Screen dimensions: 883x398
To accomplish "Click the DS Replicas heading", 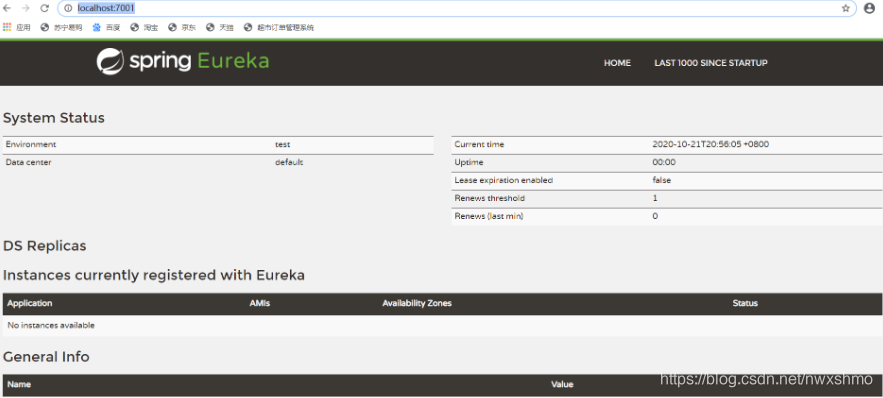I will click(x=44, y=246).
